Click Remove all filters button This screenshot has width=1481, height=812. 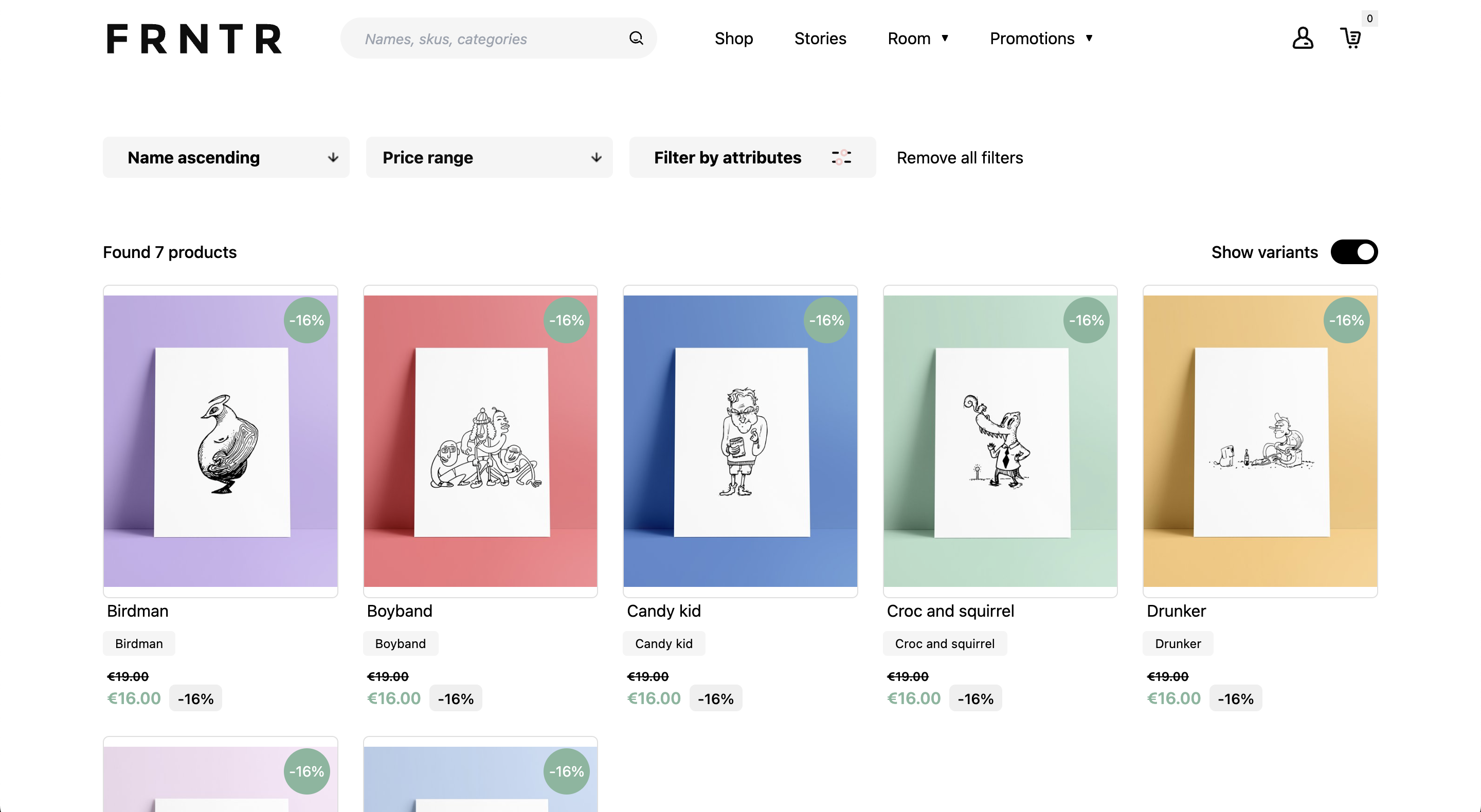960,157
